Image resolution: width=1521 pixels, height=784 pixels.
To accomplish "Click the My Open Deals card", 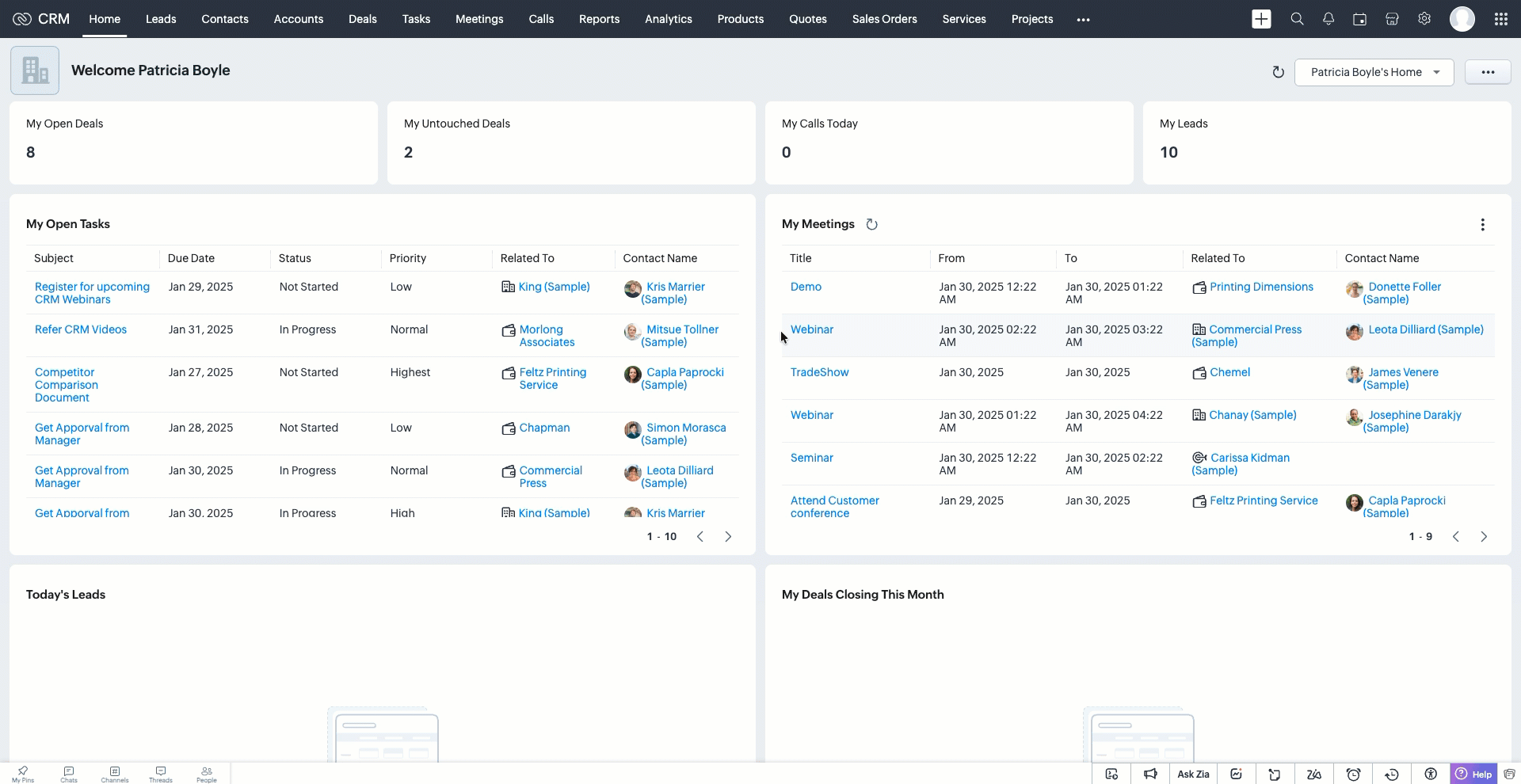I will pos(193,143).
